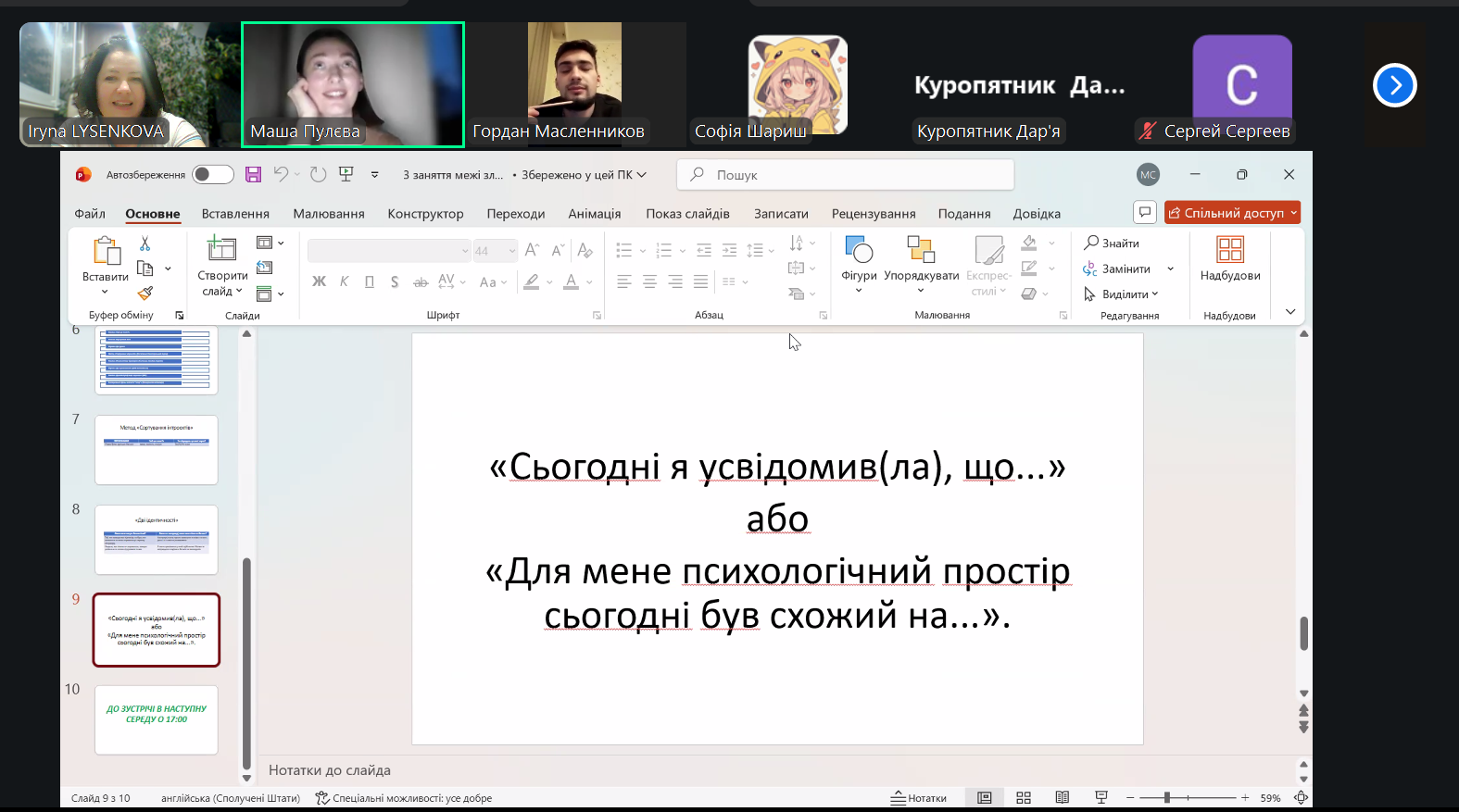Toggle Notes (Нотатки) pane in status bar
The width and height of the screenshot is (1459, 812).
point(919,797)
